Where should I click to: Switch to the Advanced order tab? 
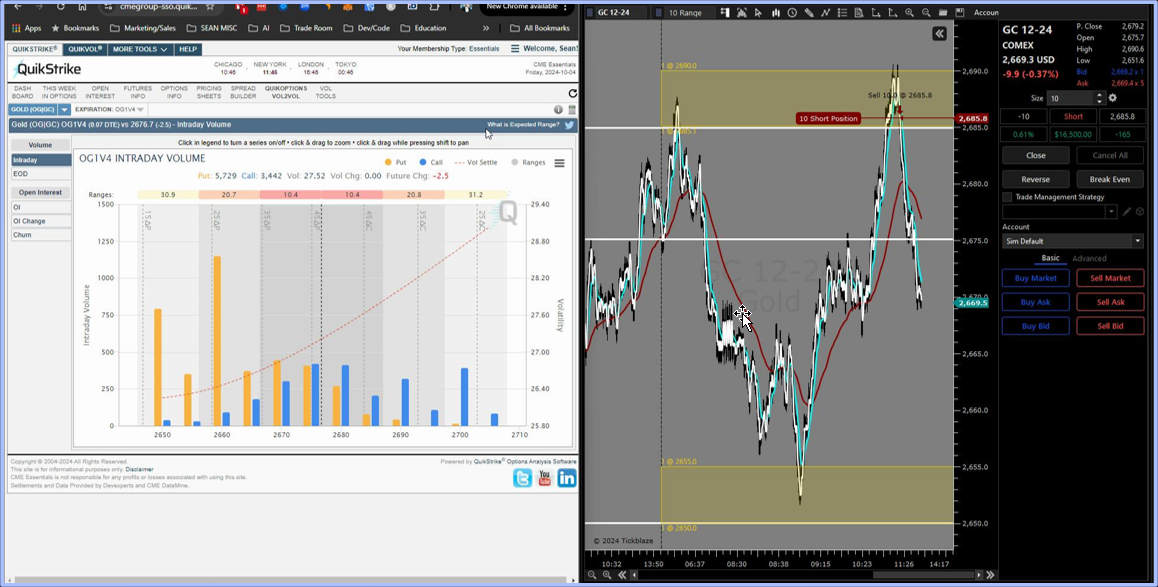pyautogui.click(x=1089, y=258)
